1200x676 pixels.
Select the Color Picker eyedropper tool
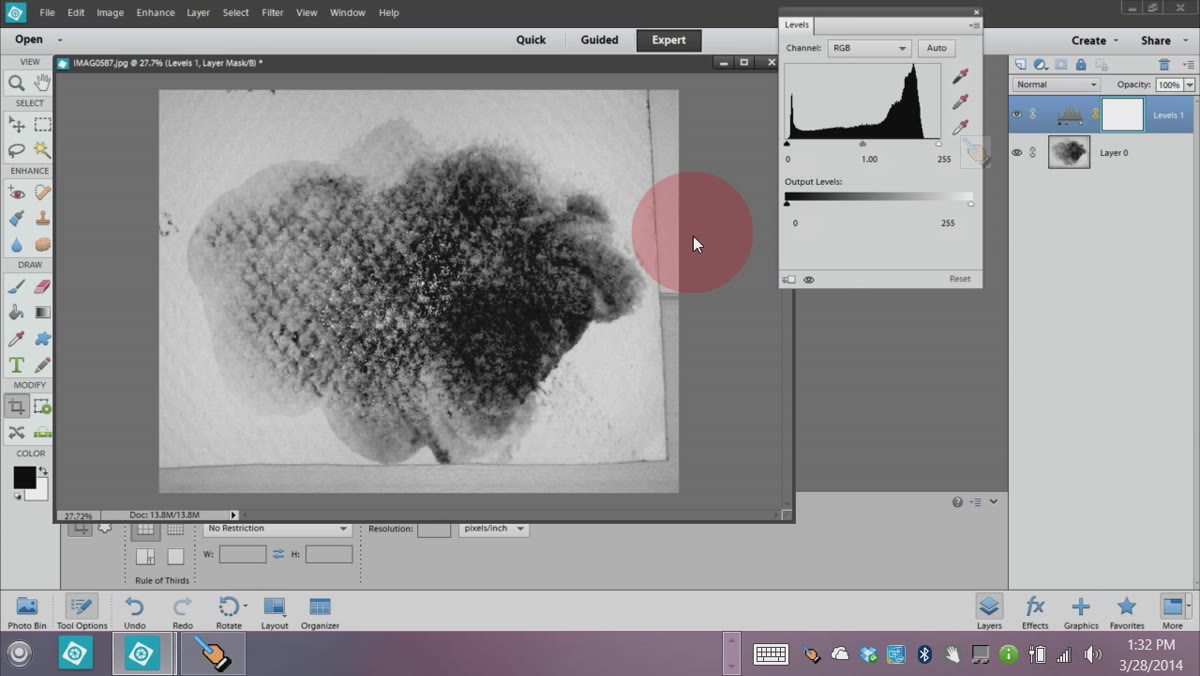pos(16,339)
